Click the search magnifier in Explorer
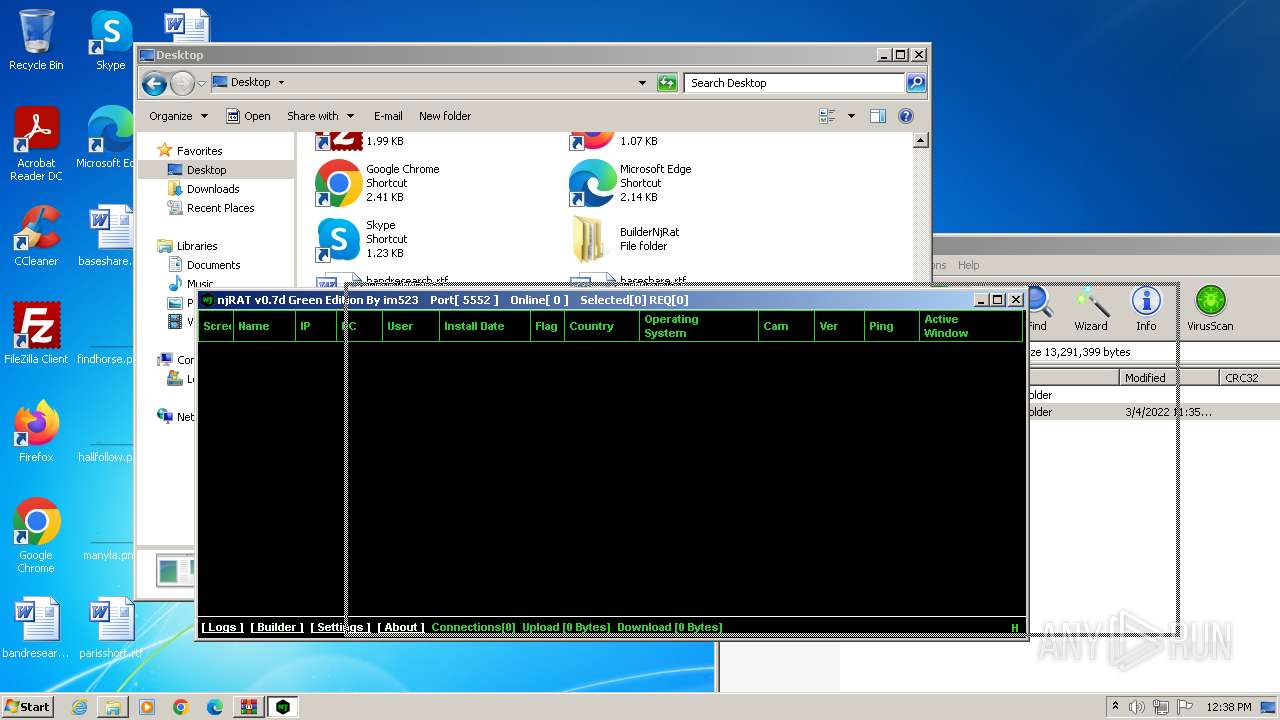The image size is (1280, 720). (x=915, y=83)
